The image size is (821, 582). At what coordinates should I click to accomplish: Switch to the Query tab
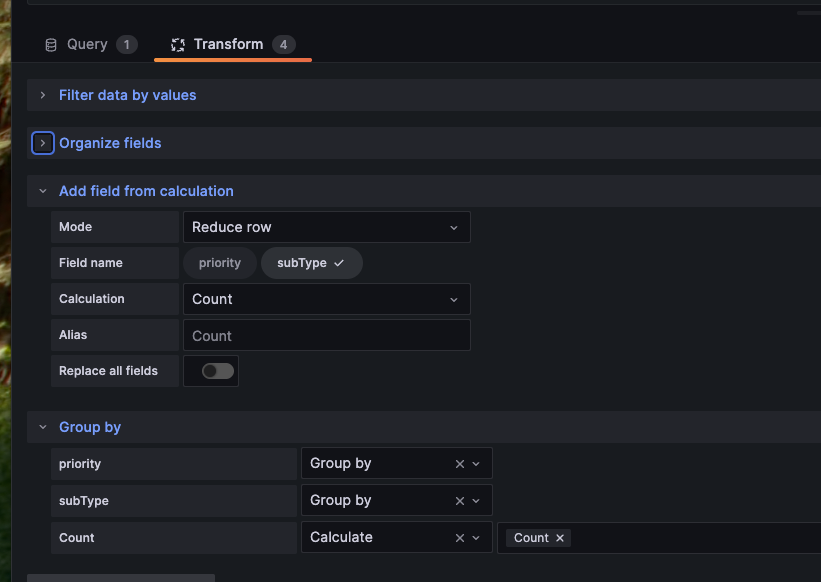91,44
